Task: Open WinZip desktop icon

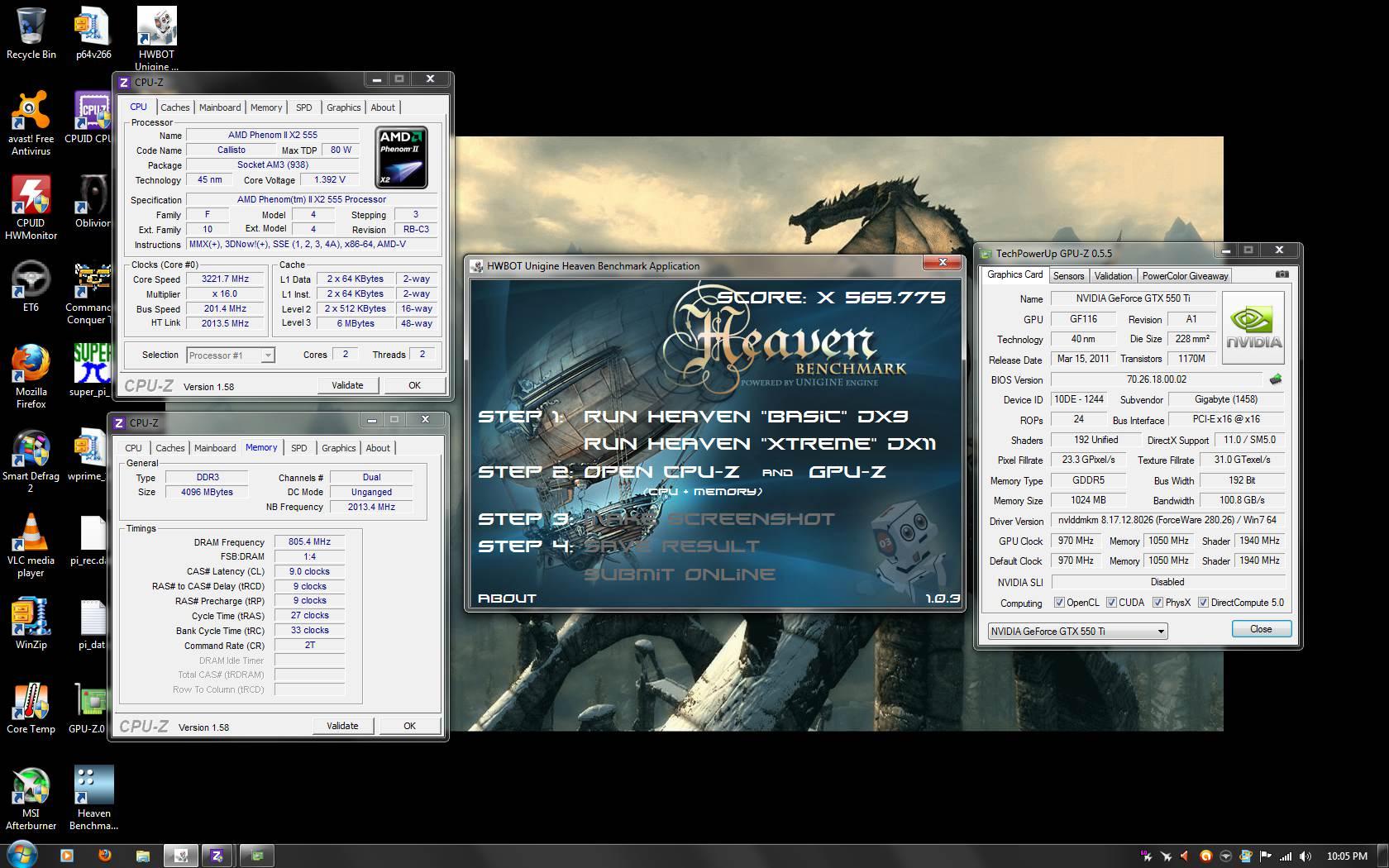Action: 31,624
